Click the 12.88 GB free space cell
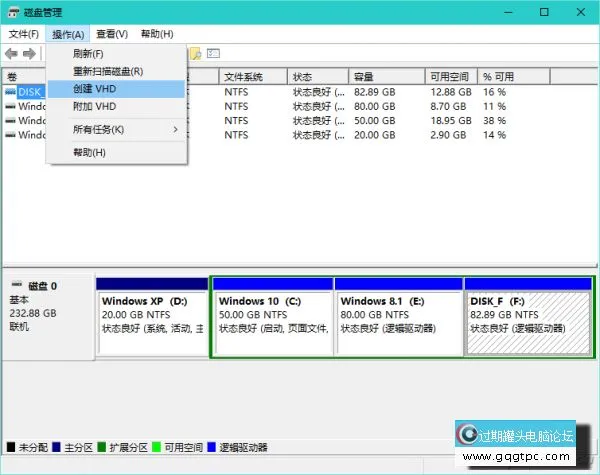 coord(451,92)
